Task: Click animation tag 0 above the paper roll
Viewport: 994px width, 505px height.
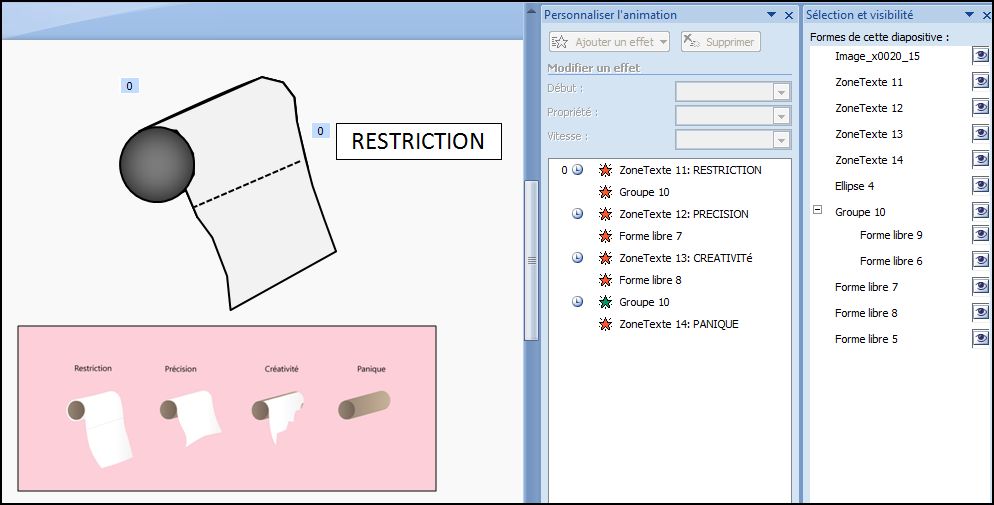Action: pos(129,86)
